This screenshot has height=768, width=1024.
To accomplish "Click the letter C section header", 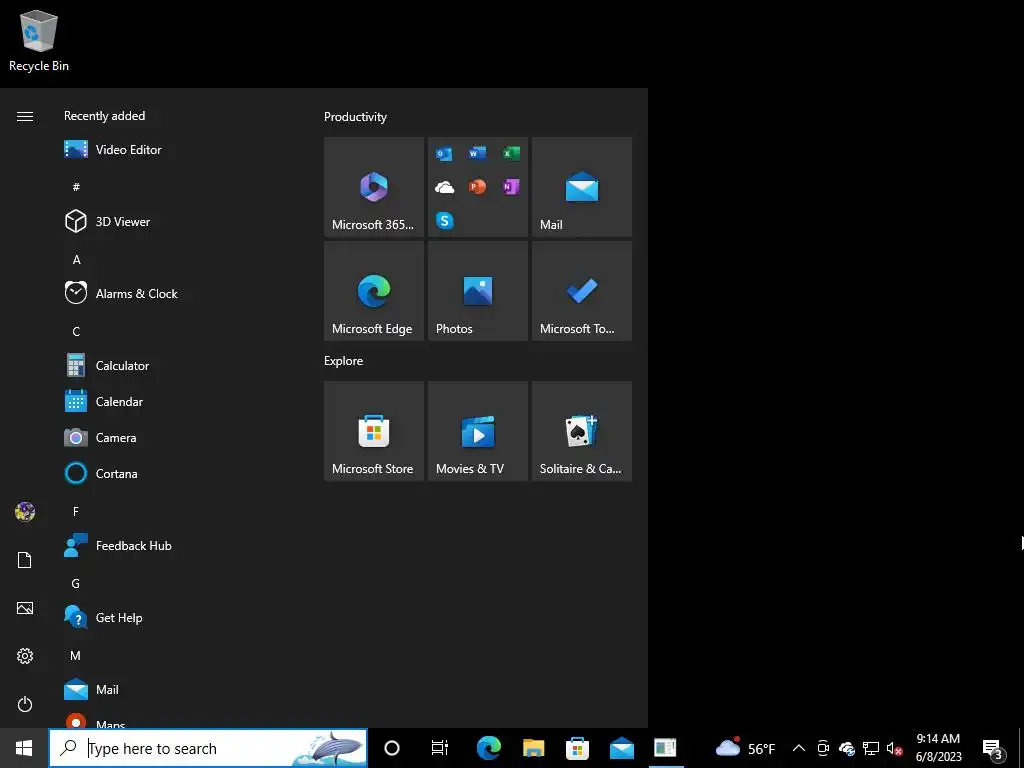I will (x=76, y=331).
